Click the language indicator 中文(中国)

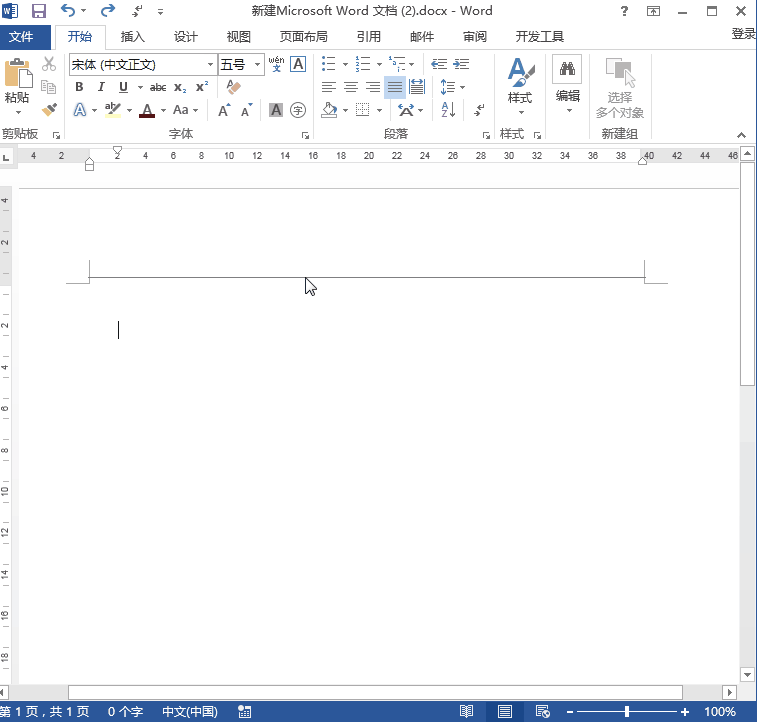(x=190, y=711)
